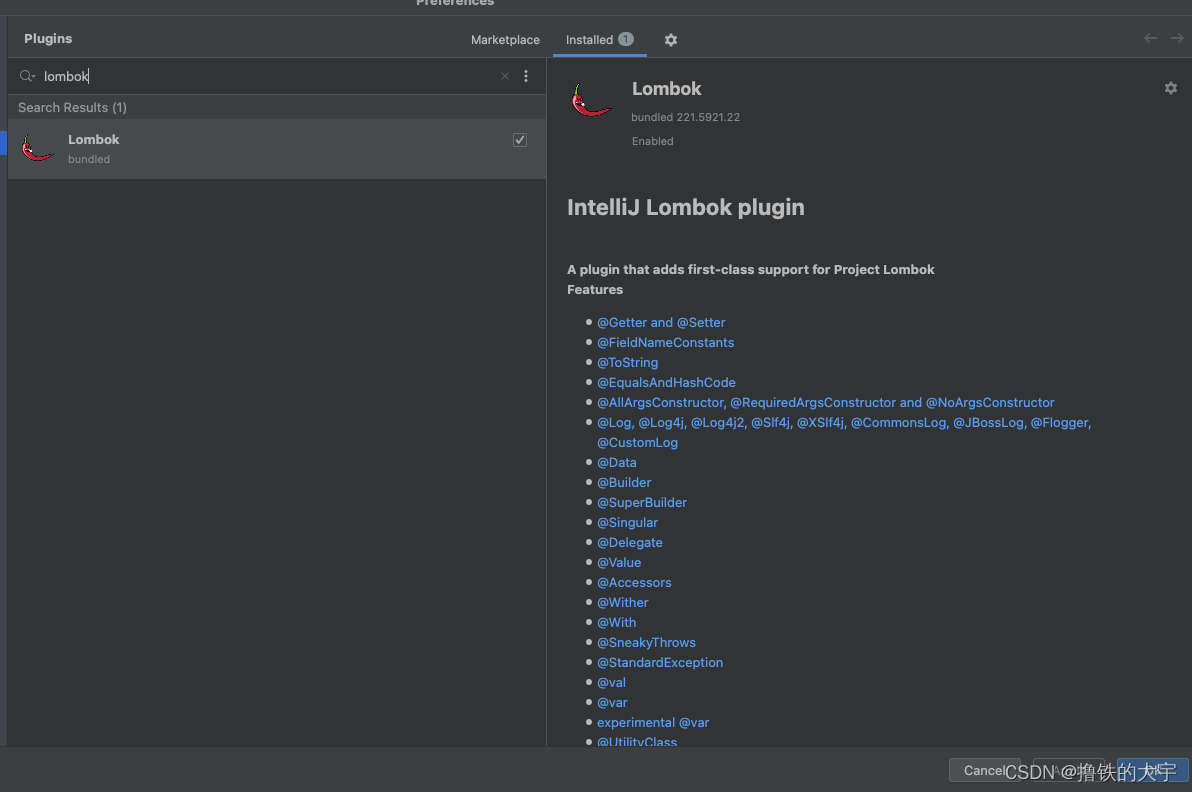The width and height of the screenshot is (1192, 792).
Task: Uncheck the Lombok enabled checkbox
Action: 520,140
